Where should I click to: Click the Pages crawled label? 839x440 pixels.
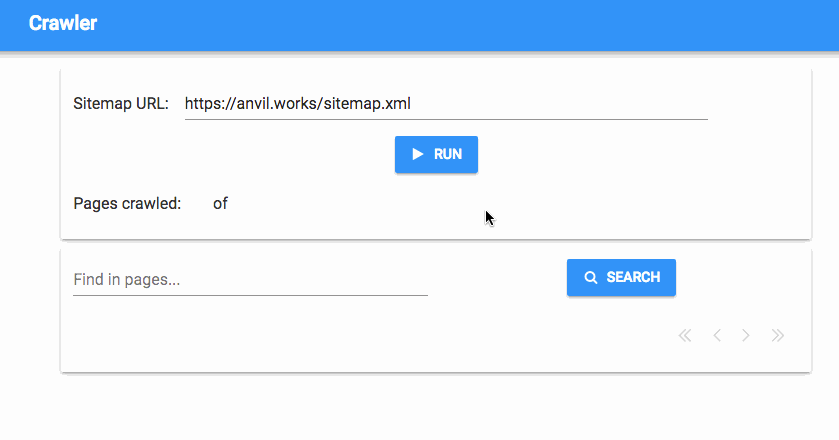point(127,203)
